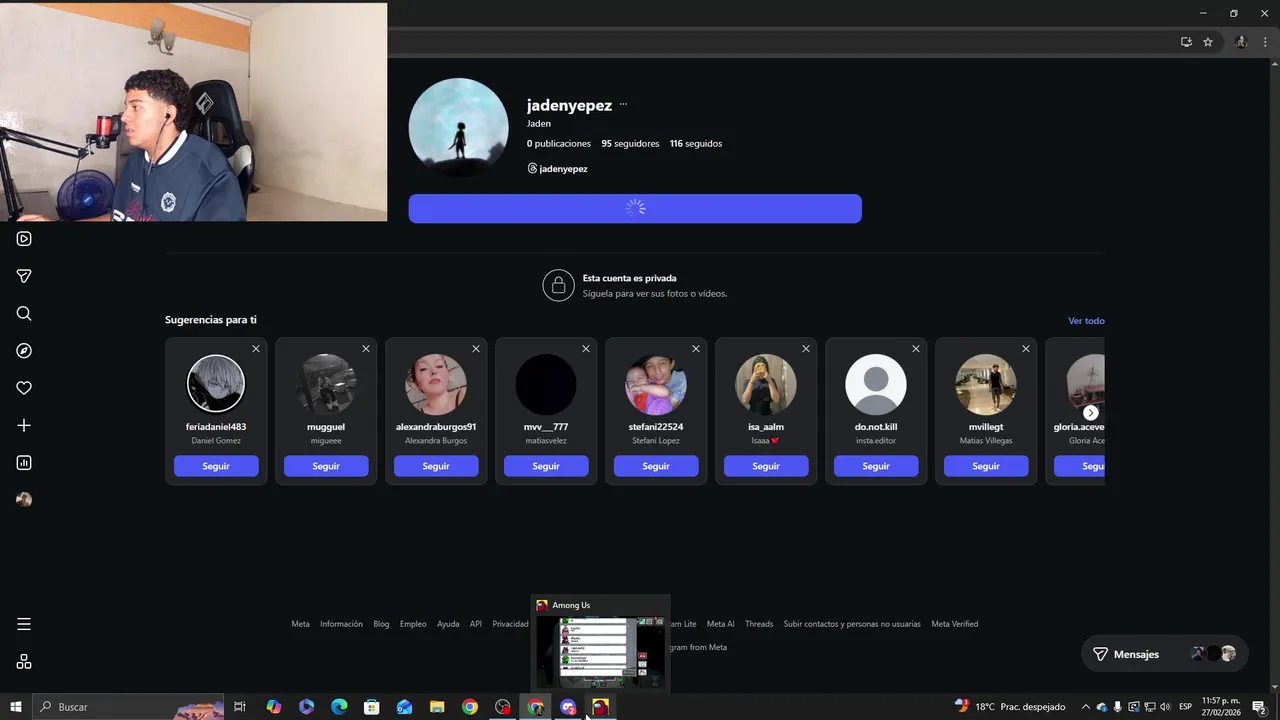Open Explore compass icon in sidebar

point(24,351)
